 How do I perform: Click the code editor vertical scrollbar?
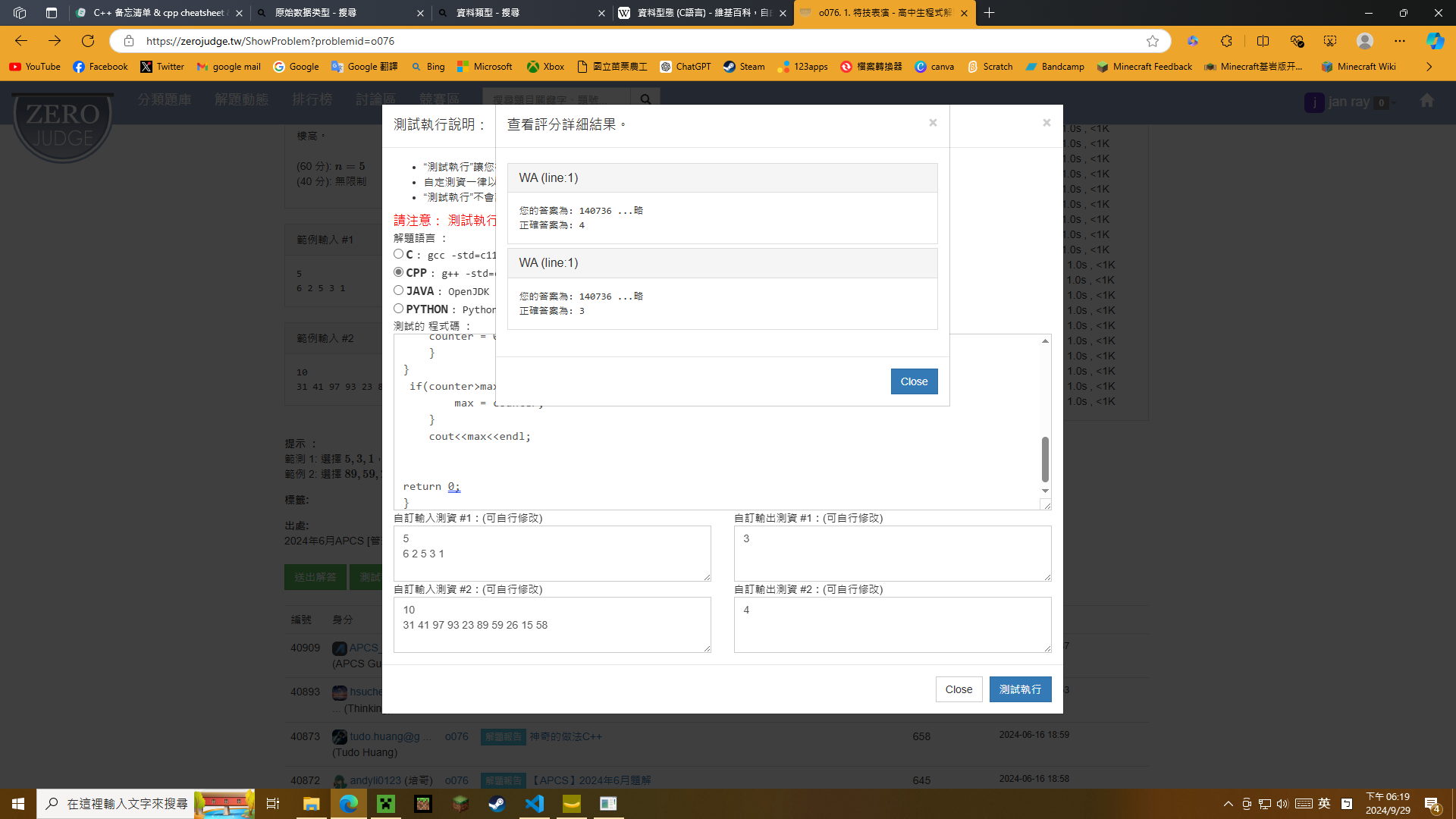[x=1045, y=459]
